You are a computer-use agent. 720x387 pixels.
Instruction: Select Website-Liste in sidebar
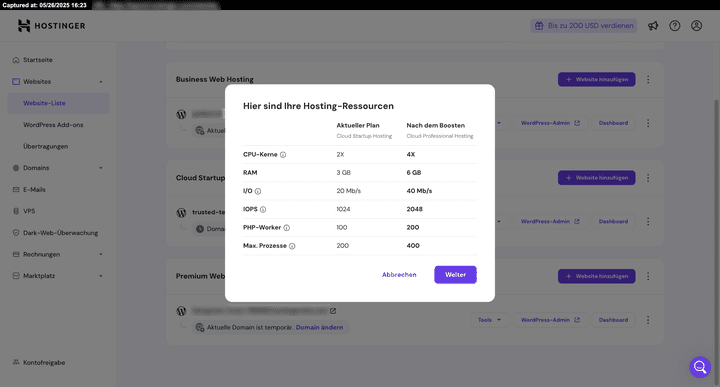(x=58, y=103)
